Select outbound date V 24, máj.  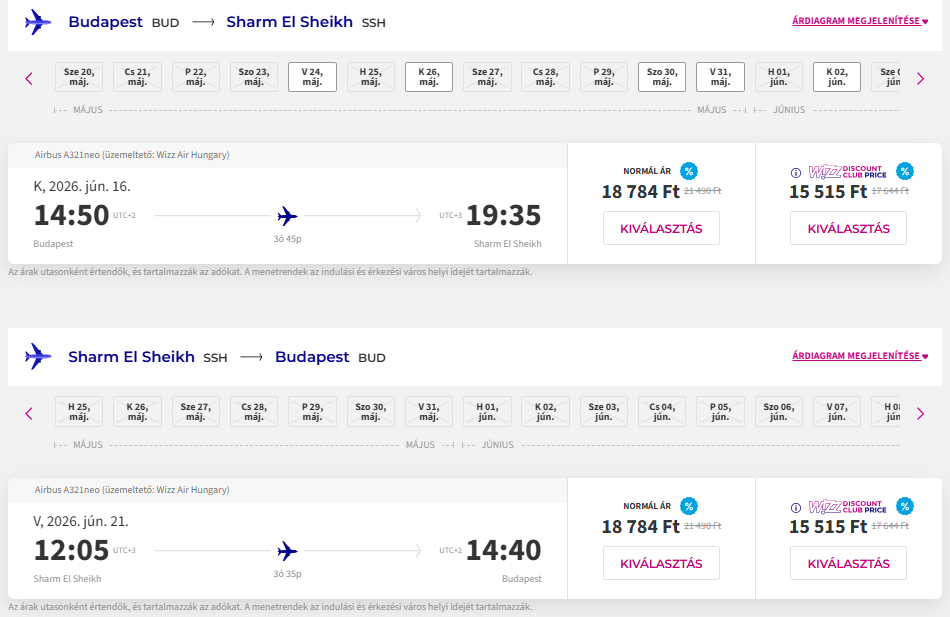[312, 77]
